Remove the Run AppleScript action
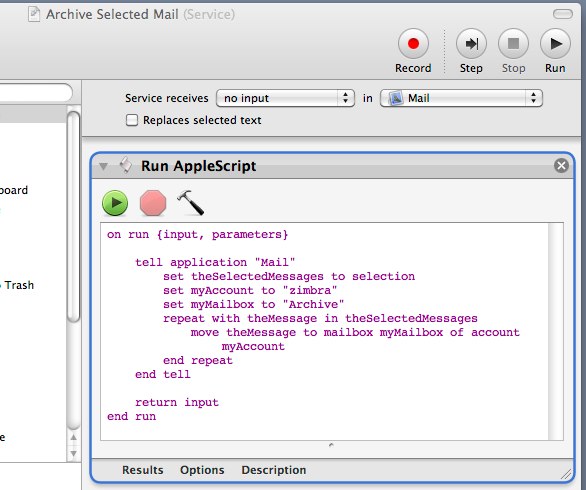The image size is (586, 490). click(x=561, y=166)
